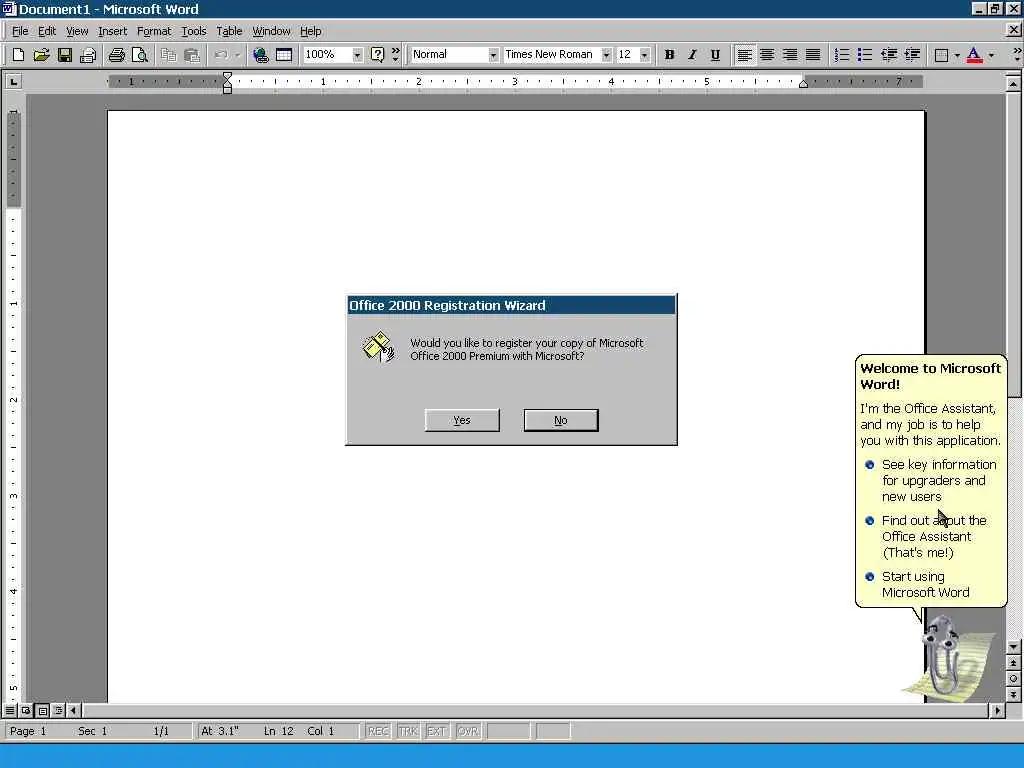Click the Open folder icon
Screen dimensions: 1024x768
pyautogui.click(x=41, y=55)
